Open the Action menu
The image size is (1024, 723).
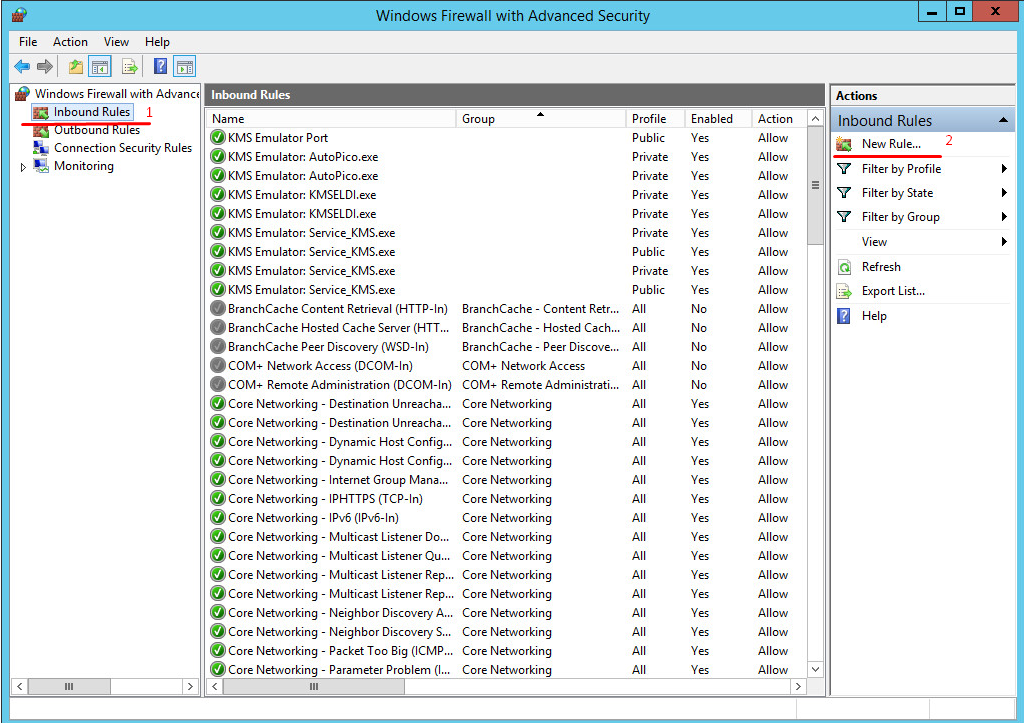[71, 42]
